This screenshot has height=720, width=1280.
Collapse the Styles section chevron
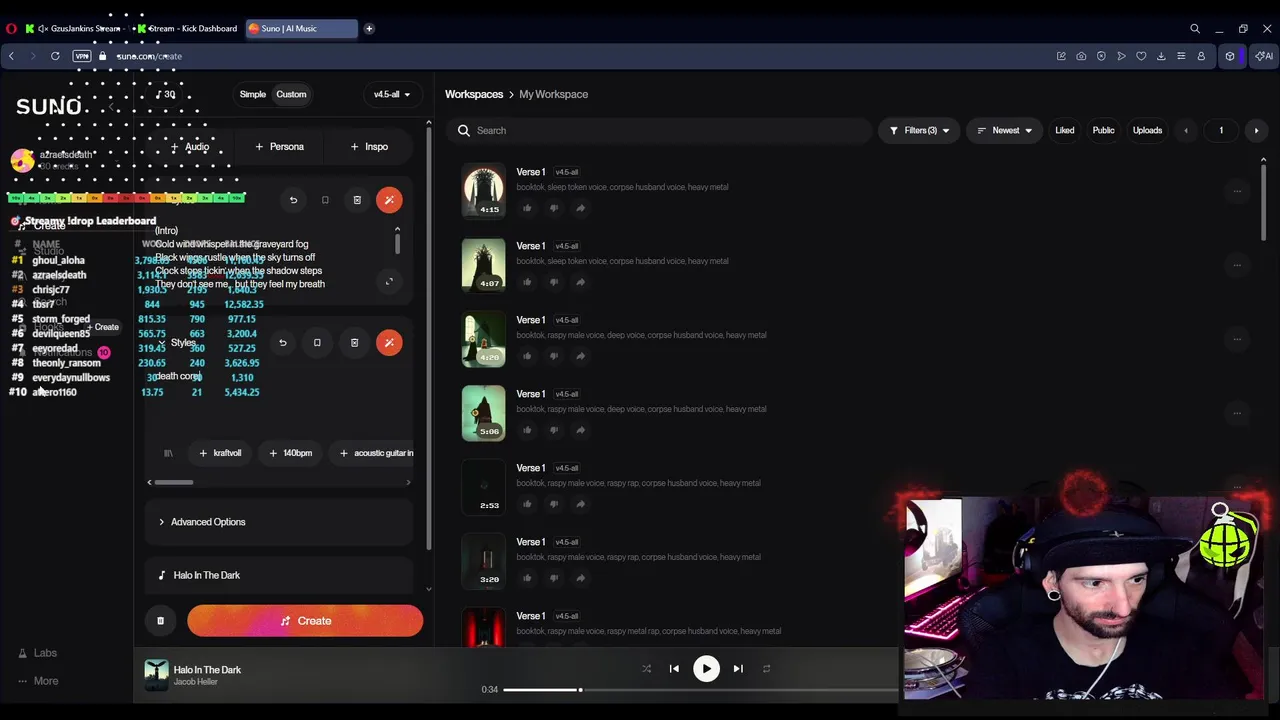(161, 343)
